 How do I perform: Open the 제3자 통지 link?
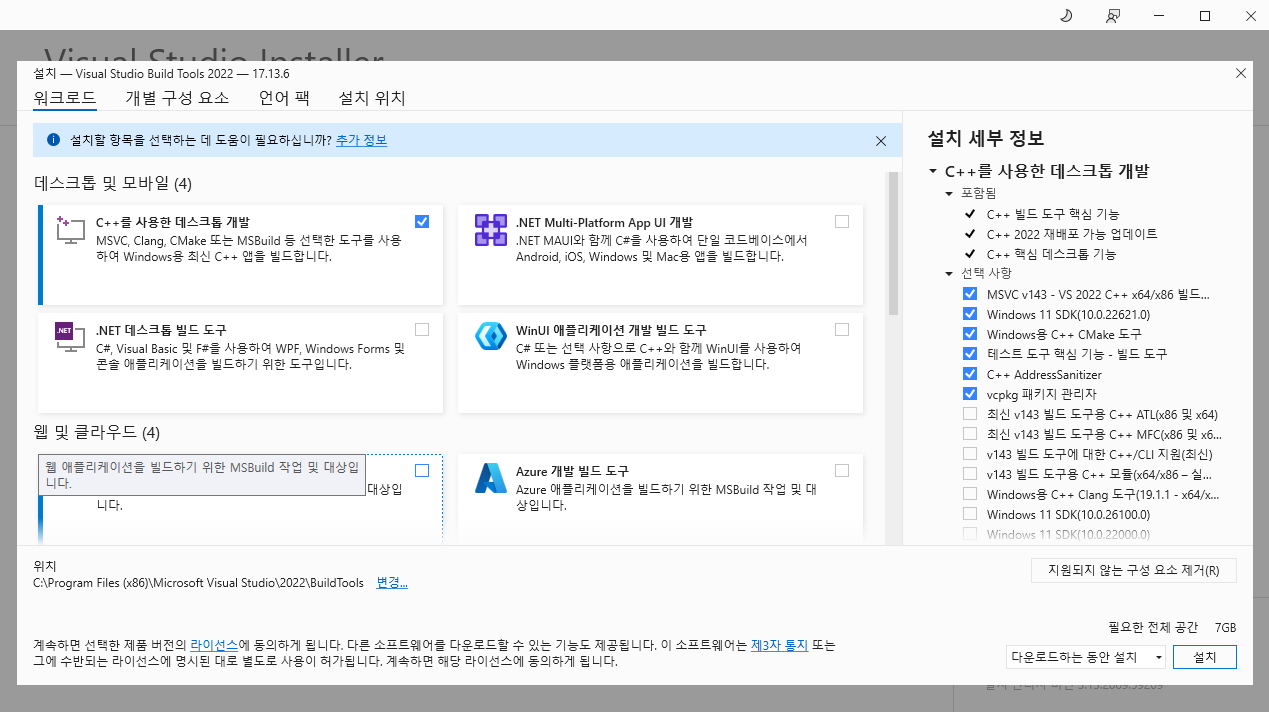[779, 646]
